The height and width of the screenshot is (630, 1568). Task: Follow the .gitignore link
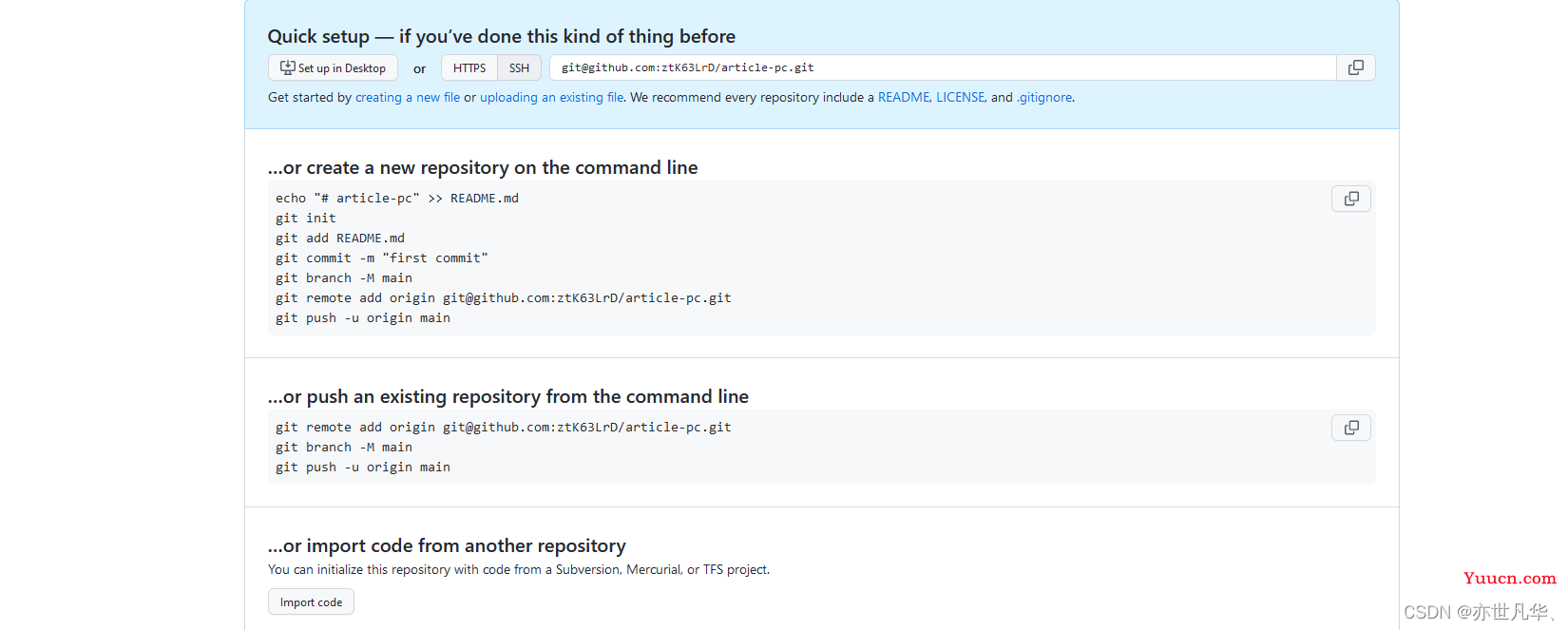tap(1044, 97)
